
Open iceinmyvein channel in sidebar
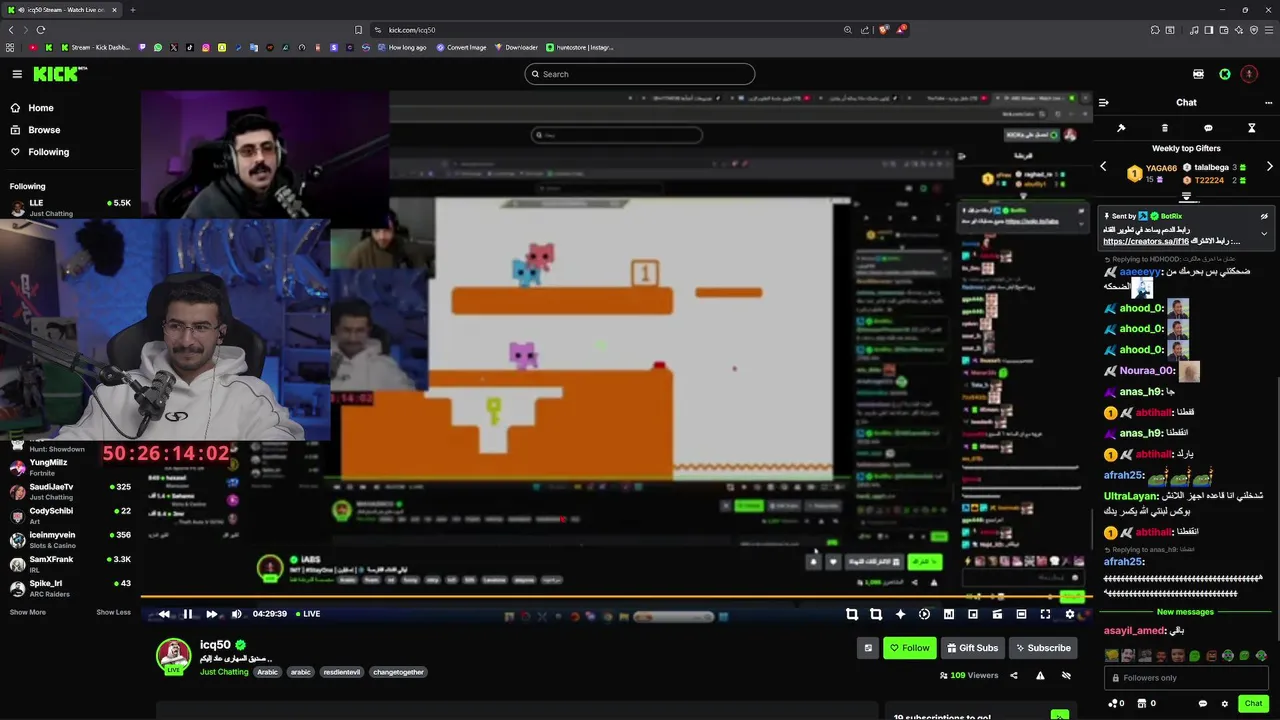[70, 540]
